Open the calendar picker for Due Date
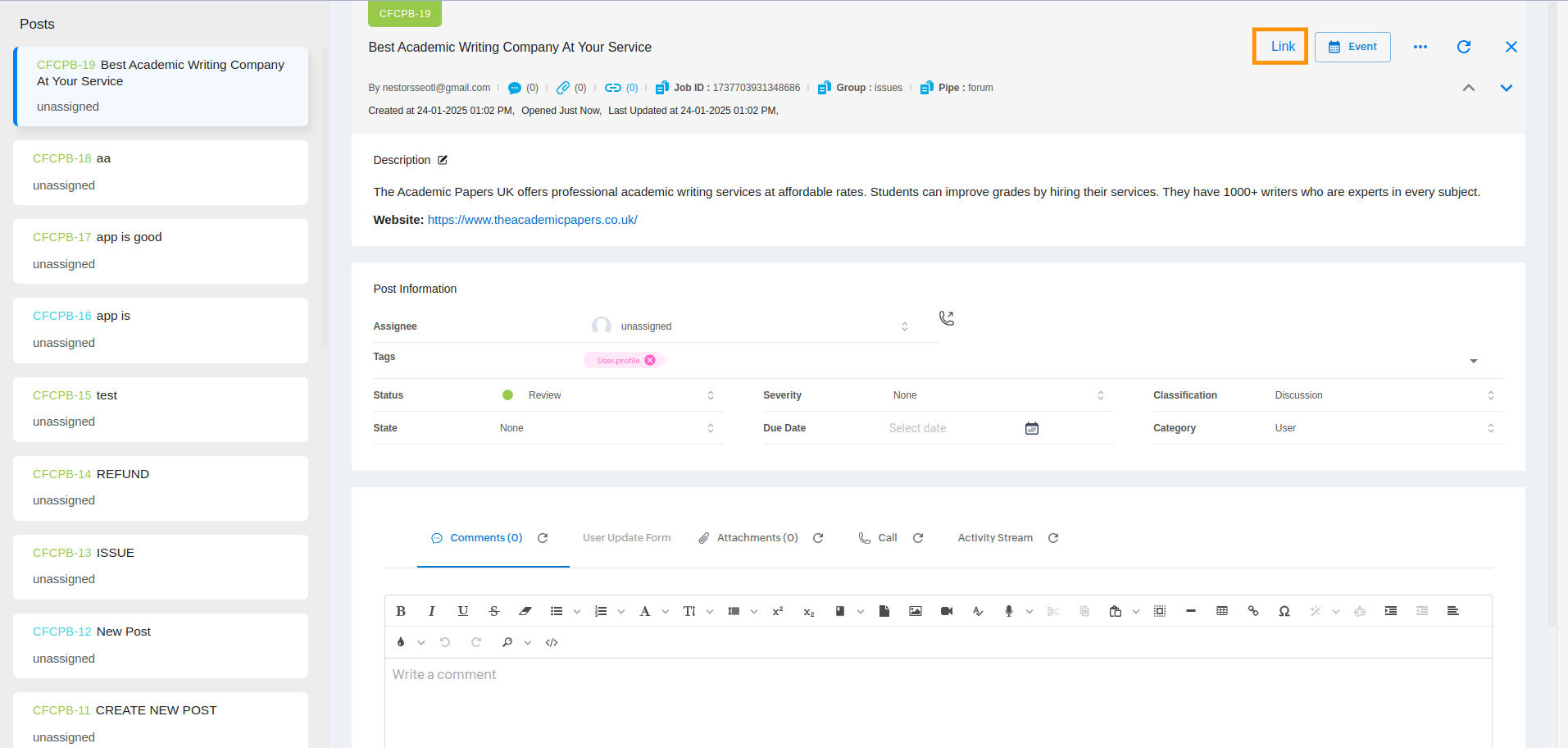The height and width of the screenshot is (748, 1568). click(x=1032, y=428)
